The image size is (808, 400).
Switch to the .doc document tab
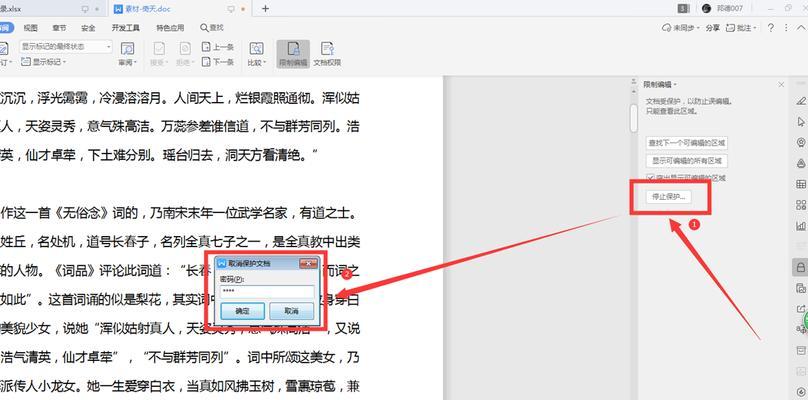[180, 9]
